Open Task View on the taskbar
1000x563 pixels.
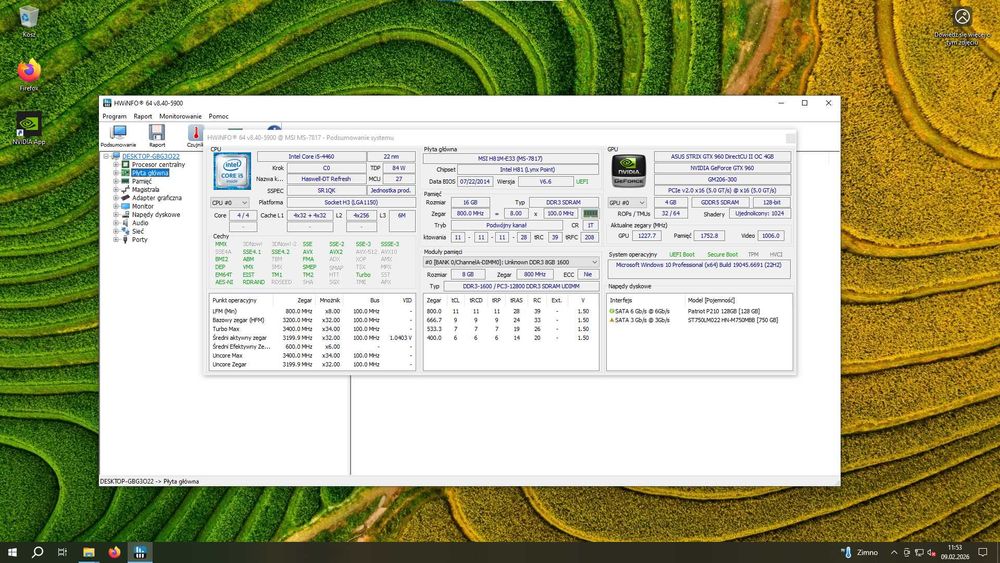(x=62, y=552)
